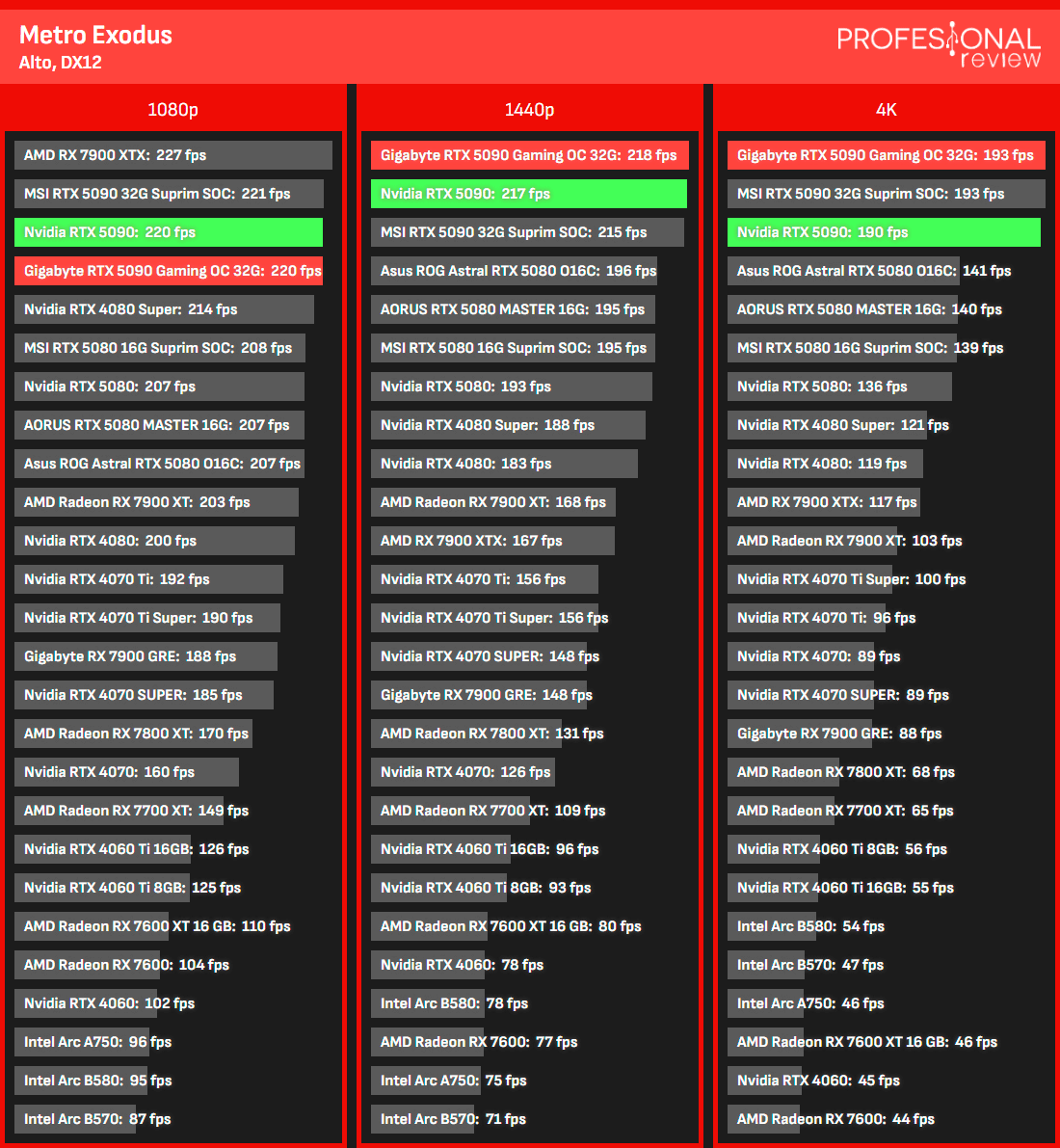
Task: Click MSI RTX 5090 Suprim SOC 221 fps bar
Action: click(x=169, y=194)
